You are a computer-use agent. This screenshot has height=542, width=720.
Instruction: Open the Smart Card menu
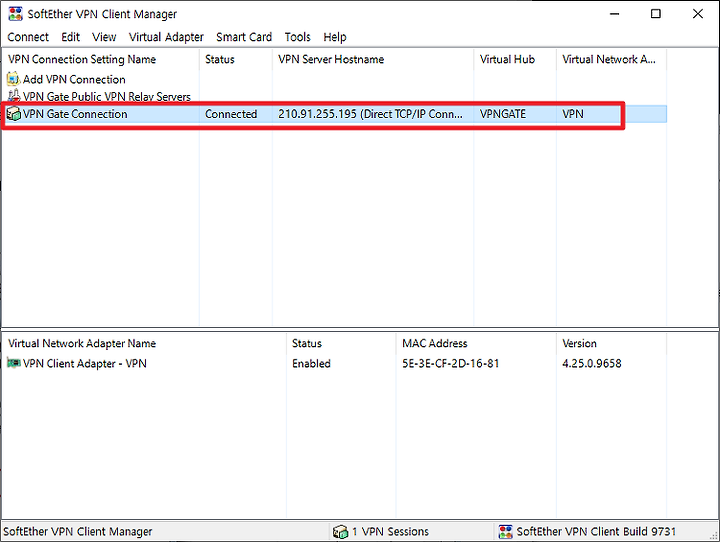[244, 37]
